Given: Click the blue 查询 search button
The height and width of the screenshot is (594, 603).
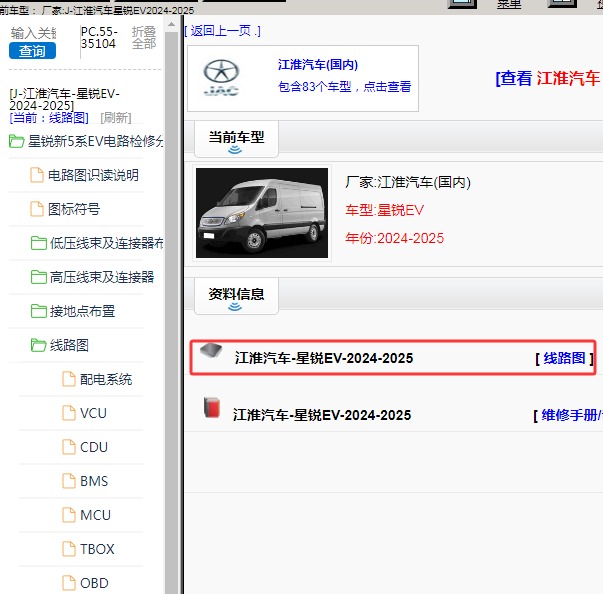Looking at the screenshot, I should [x=32, y=51].
